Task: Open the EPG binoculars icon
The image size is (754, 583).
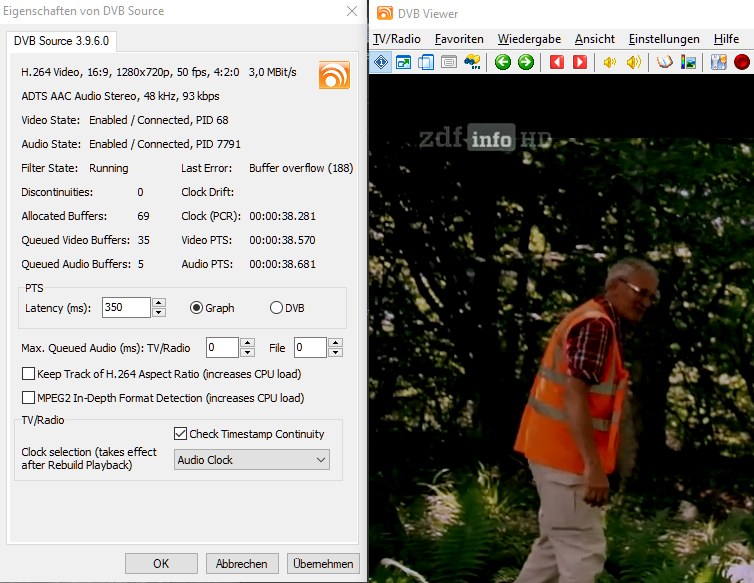Action: [x=472, y=62]
